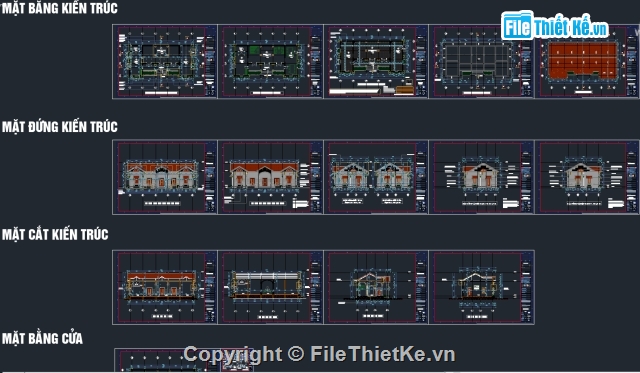
Task: Click the Copyright FileThietKe.vn watermark text
Action: (x=319, y=354)
